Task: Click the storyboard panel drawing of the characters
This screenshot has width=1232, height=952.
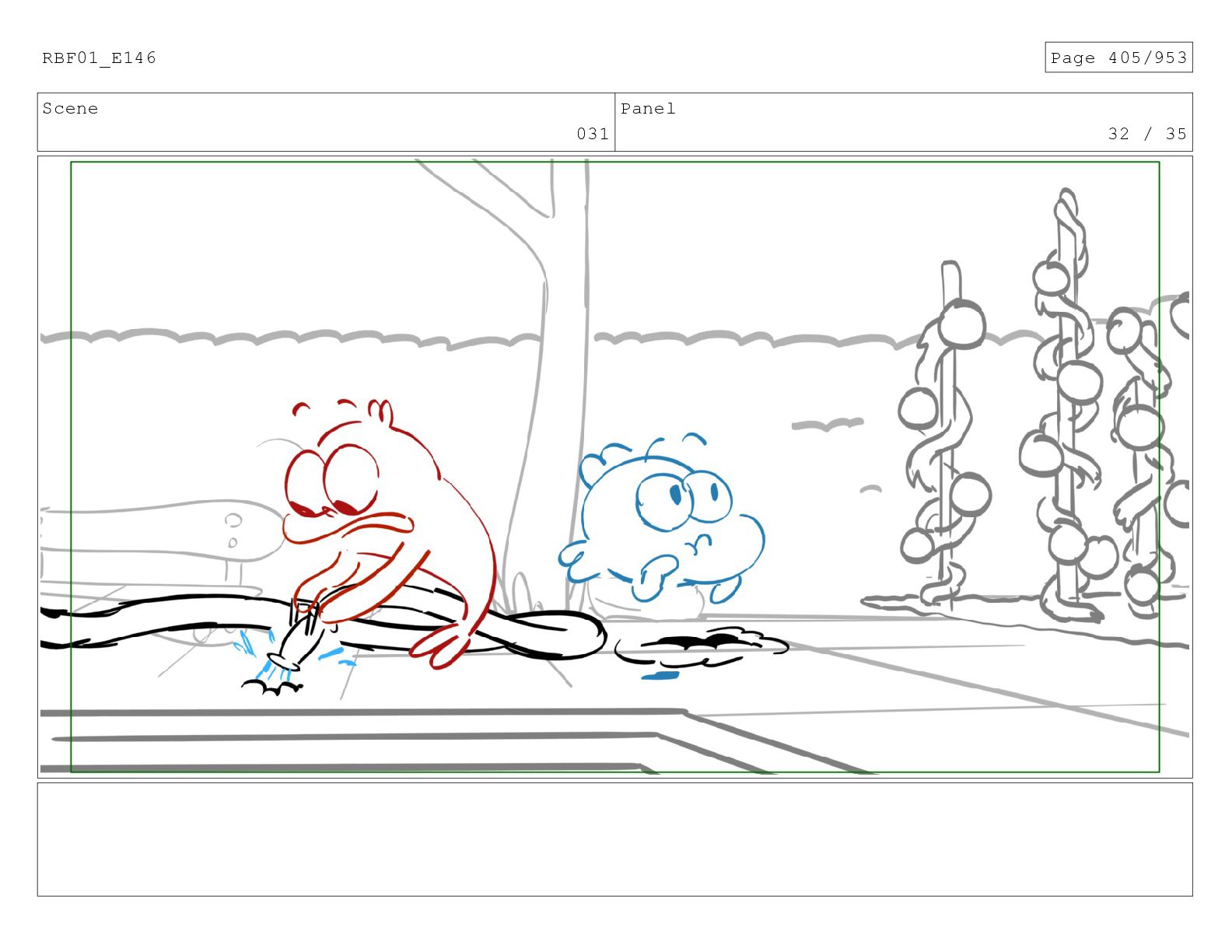Action: coord(614,467)
